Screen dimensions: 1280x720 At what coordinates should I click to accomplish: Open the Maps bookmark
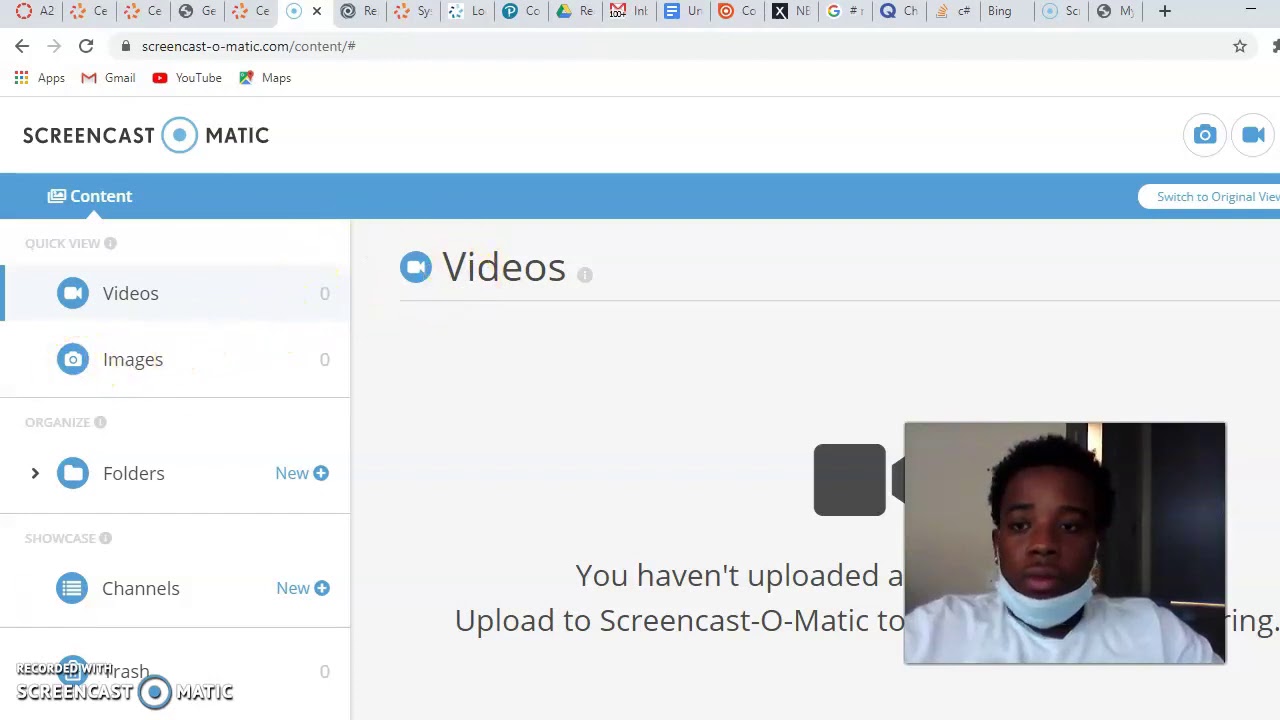pos(265,78)
